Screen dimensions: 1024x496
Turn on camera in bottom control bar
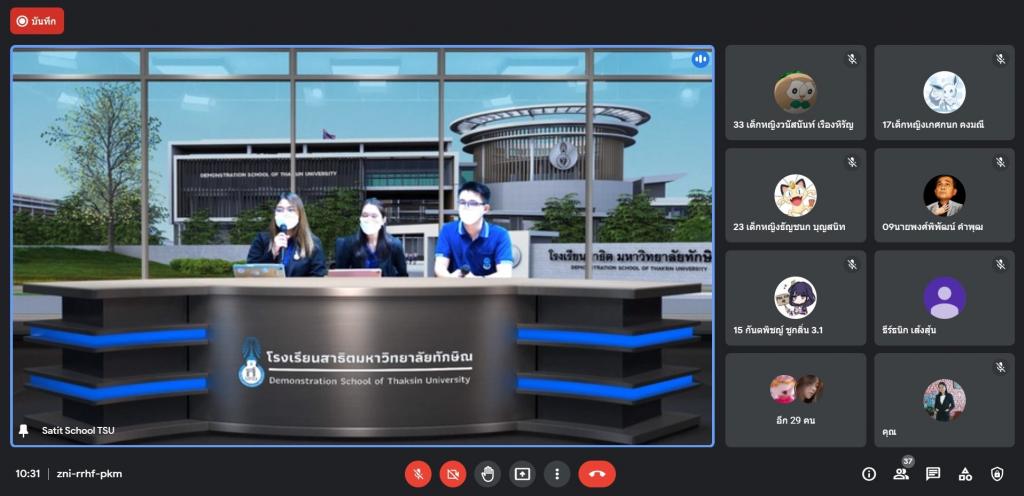tap(453, 474)
